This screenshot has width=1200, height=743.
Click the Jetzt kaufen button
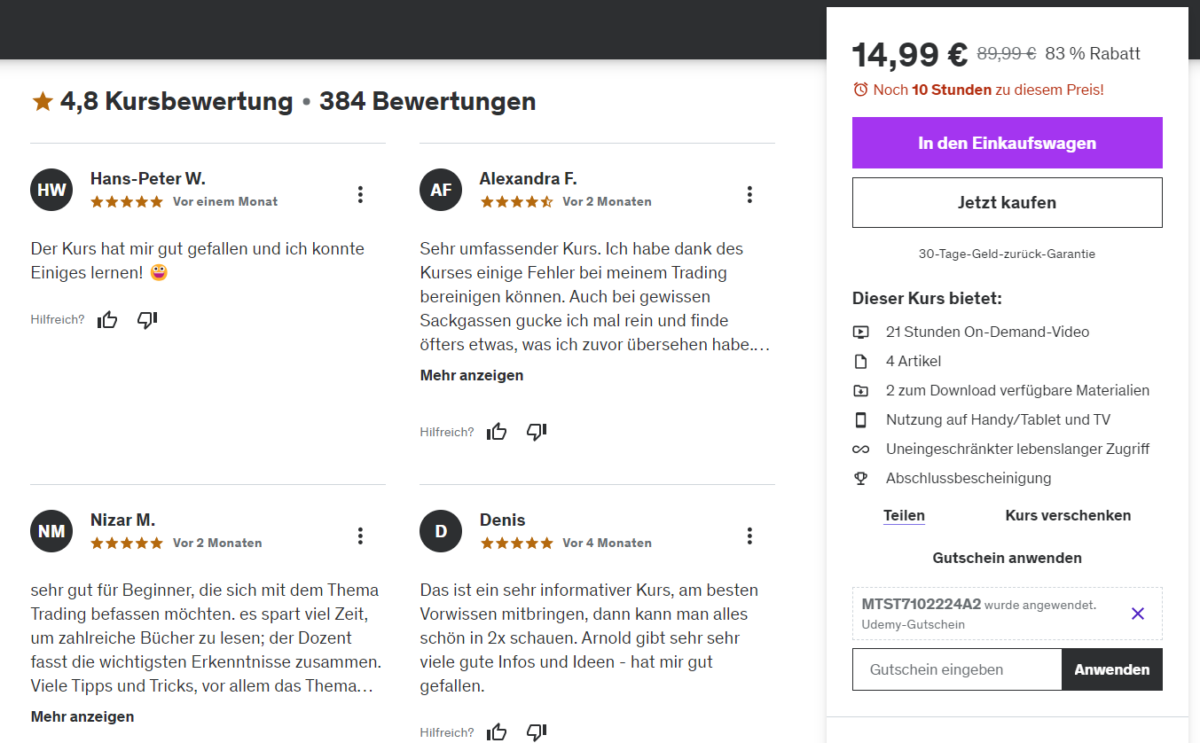click(1007, 202)
